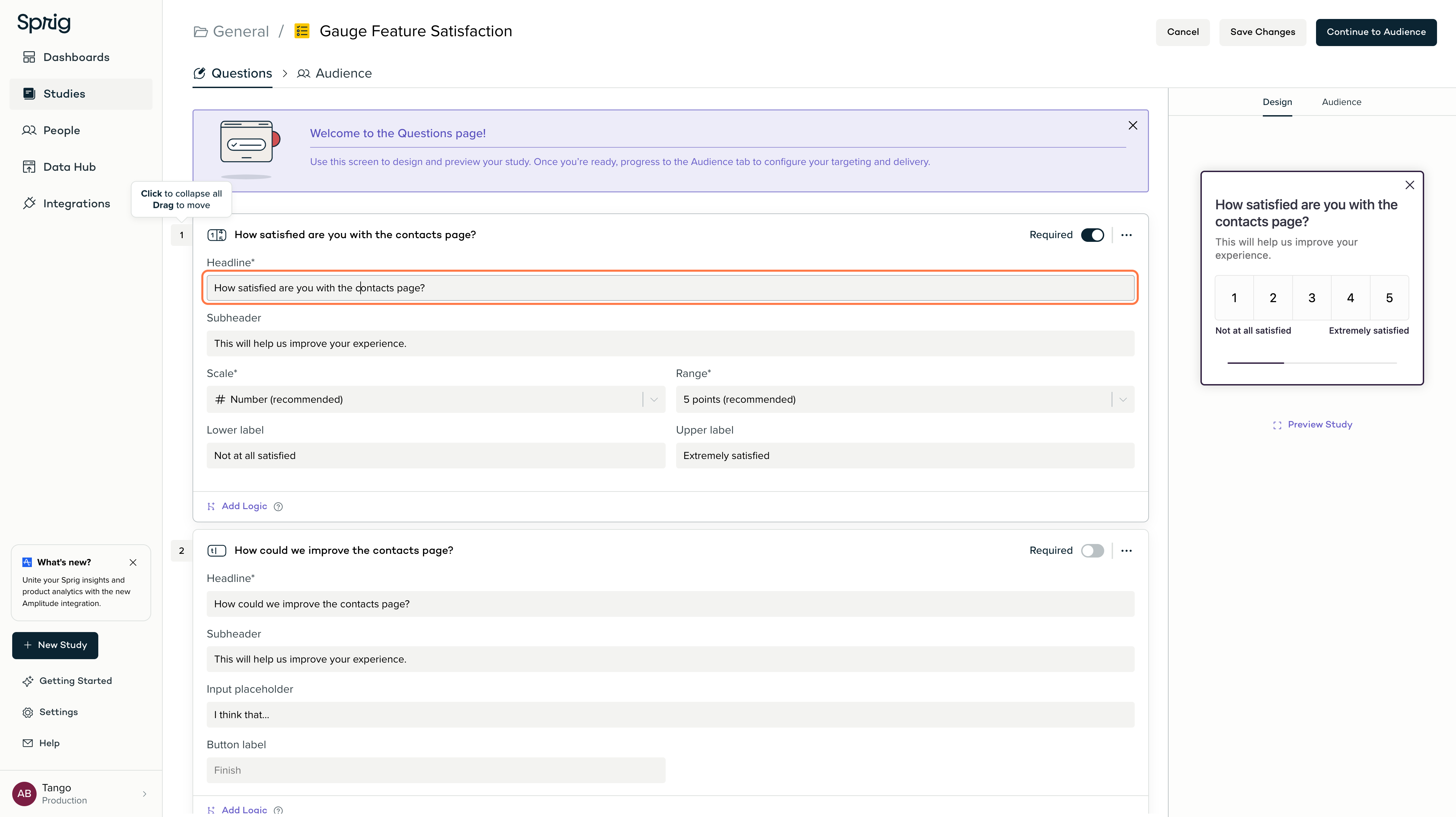1456x817 pixels.
Task: Open Dashboards from the sidebar
Action: 66,57
